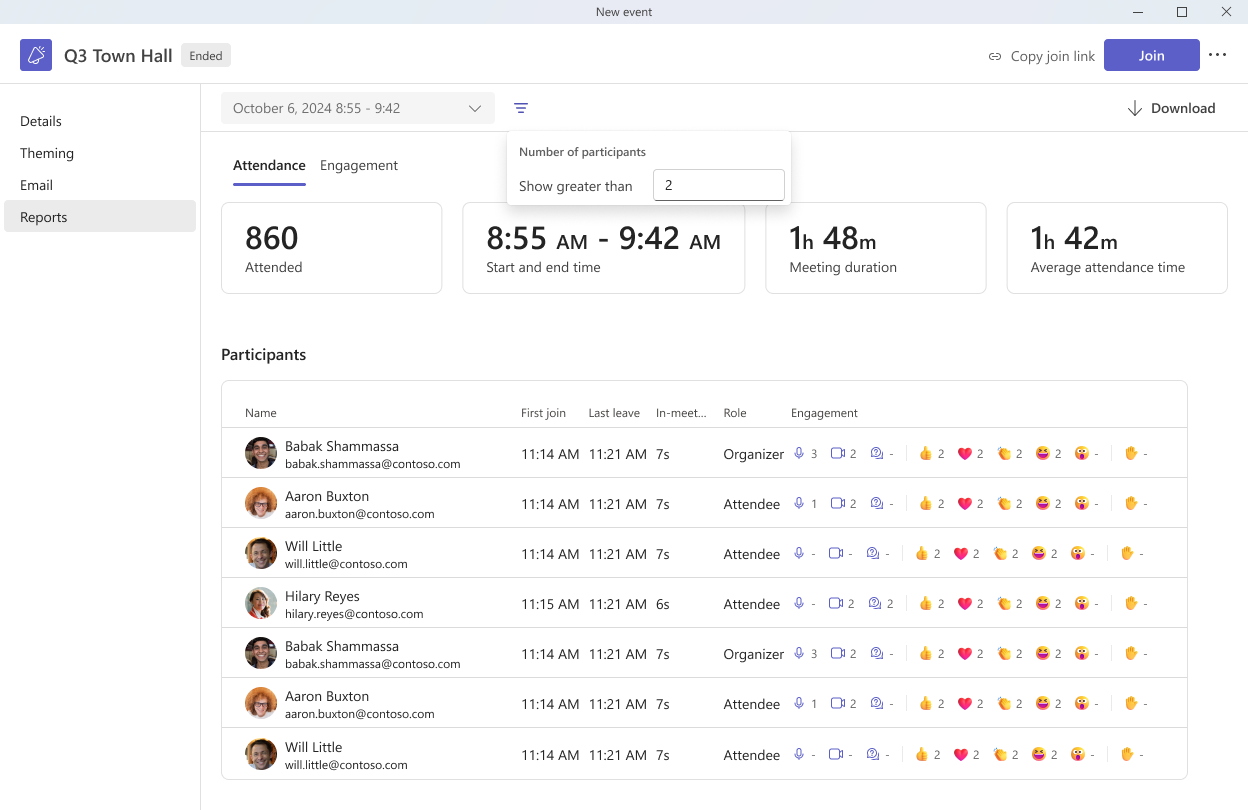The width and height of the screenshot is (1248, 810).
Task: Click heart reaction in Hilary Reyes row
Action: (965, 603)
